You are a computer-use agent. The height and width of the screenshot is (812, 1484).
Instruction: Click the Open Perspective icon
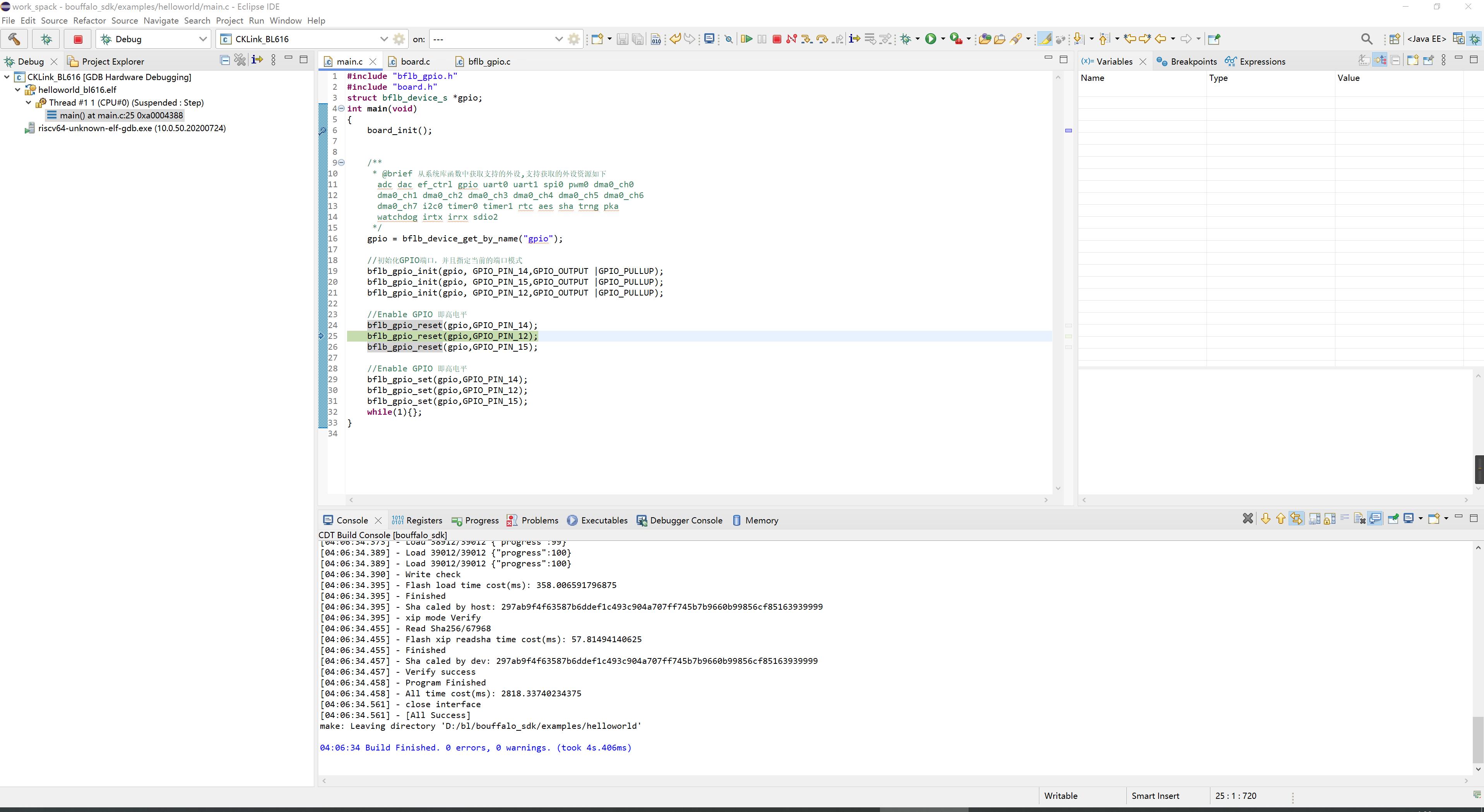tap(1395, 39)
